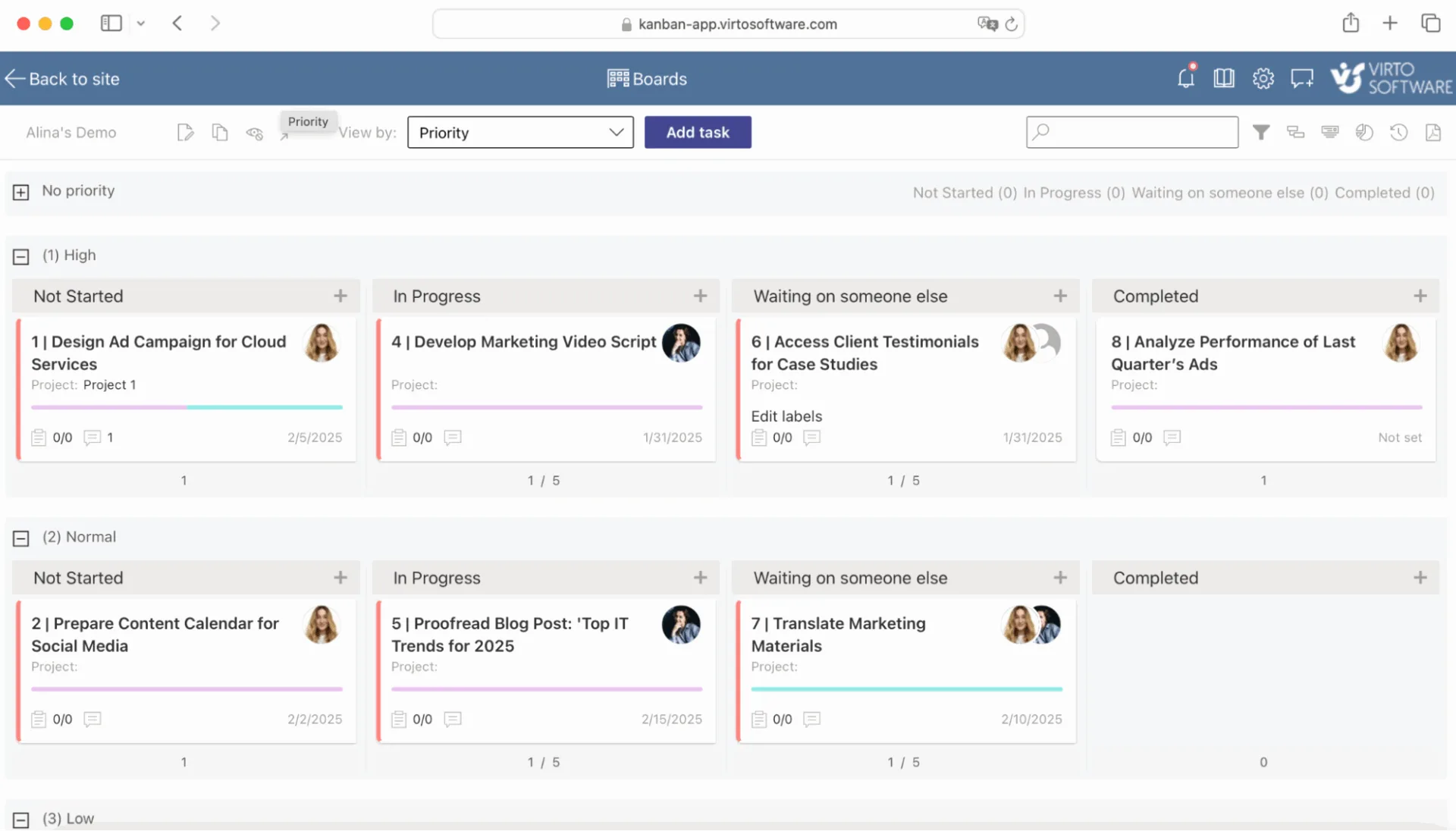
Task: Export the board to PDF
Action: tap(1433, 132)
